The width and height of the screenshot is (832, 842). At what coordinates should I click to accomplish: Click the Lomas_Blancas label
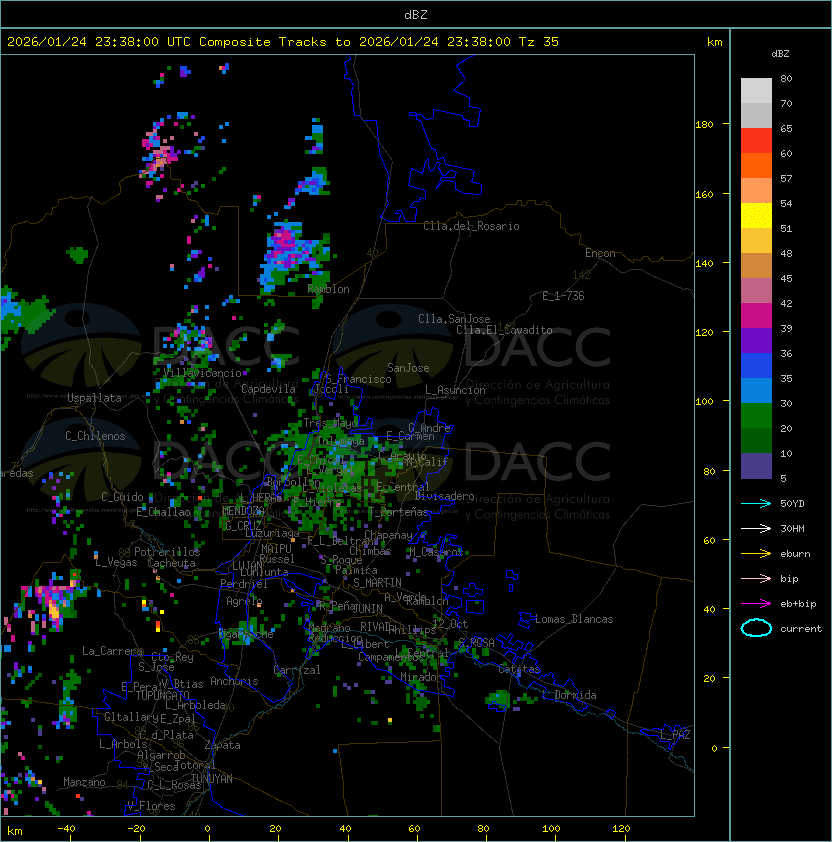point(574,619)
